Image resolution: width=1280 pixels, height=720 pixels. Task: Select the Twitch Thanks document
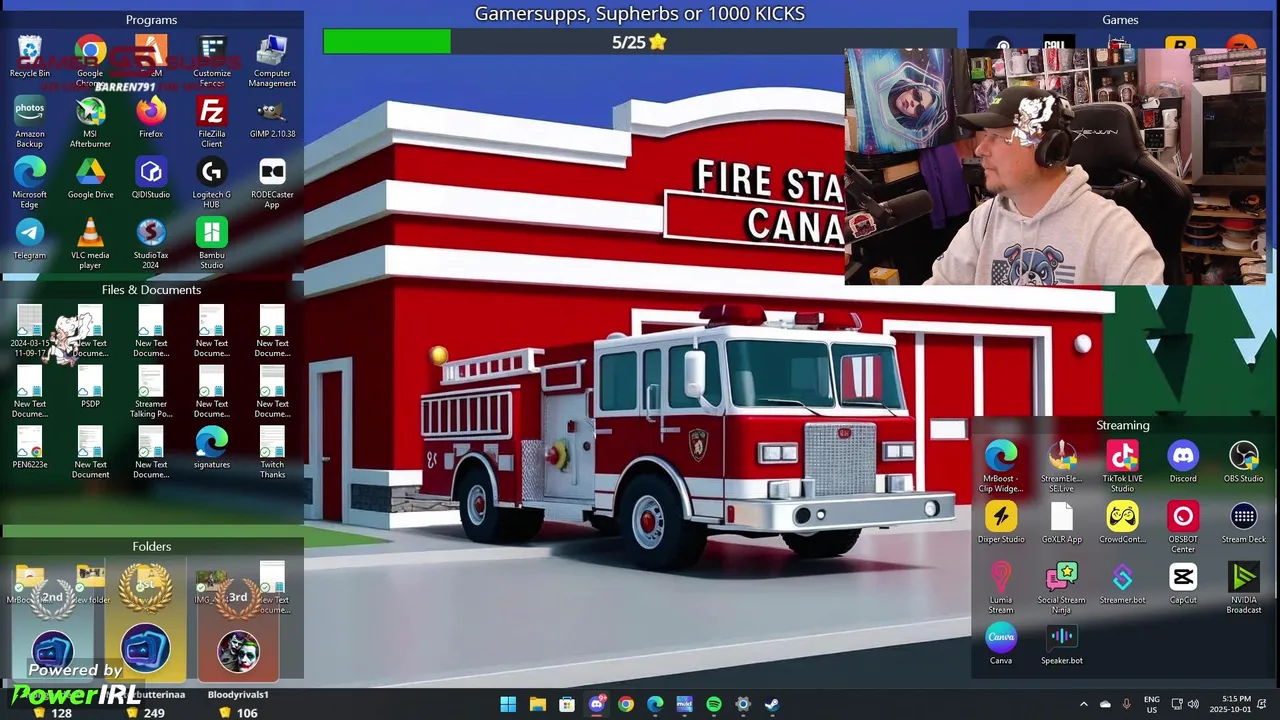[272, 454]
